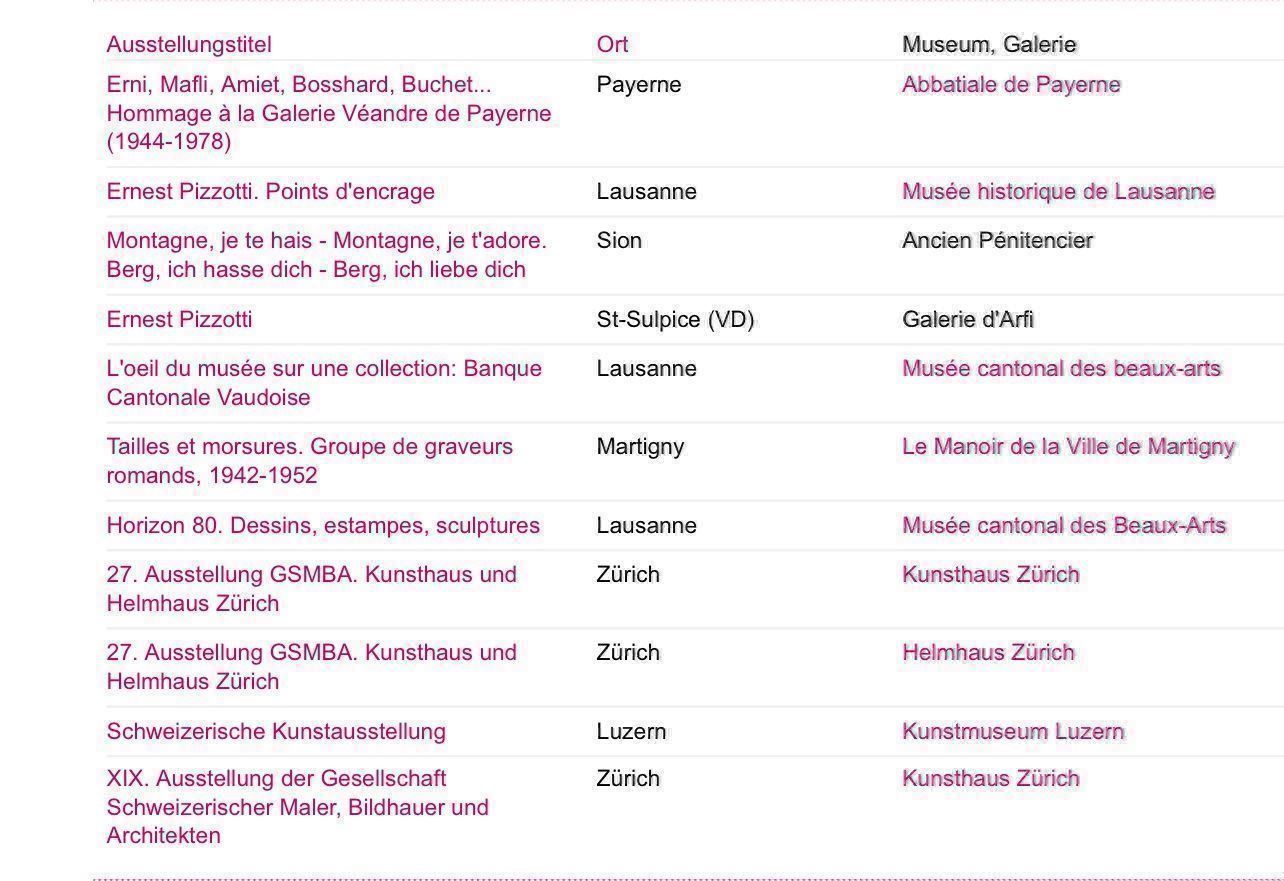
Task: Visit Musée historique de Lausanne link
Action: [1058, 191]
